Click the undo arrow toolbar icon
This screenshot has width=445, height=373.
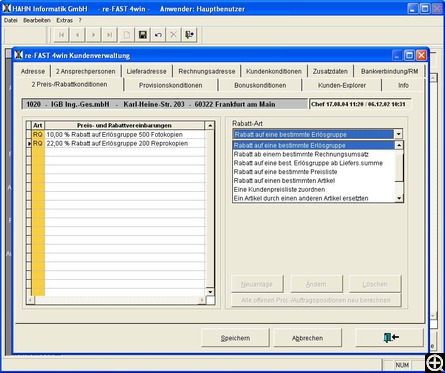(x=158, y=35)
